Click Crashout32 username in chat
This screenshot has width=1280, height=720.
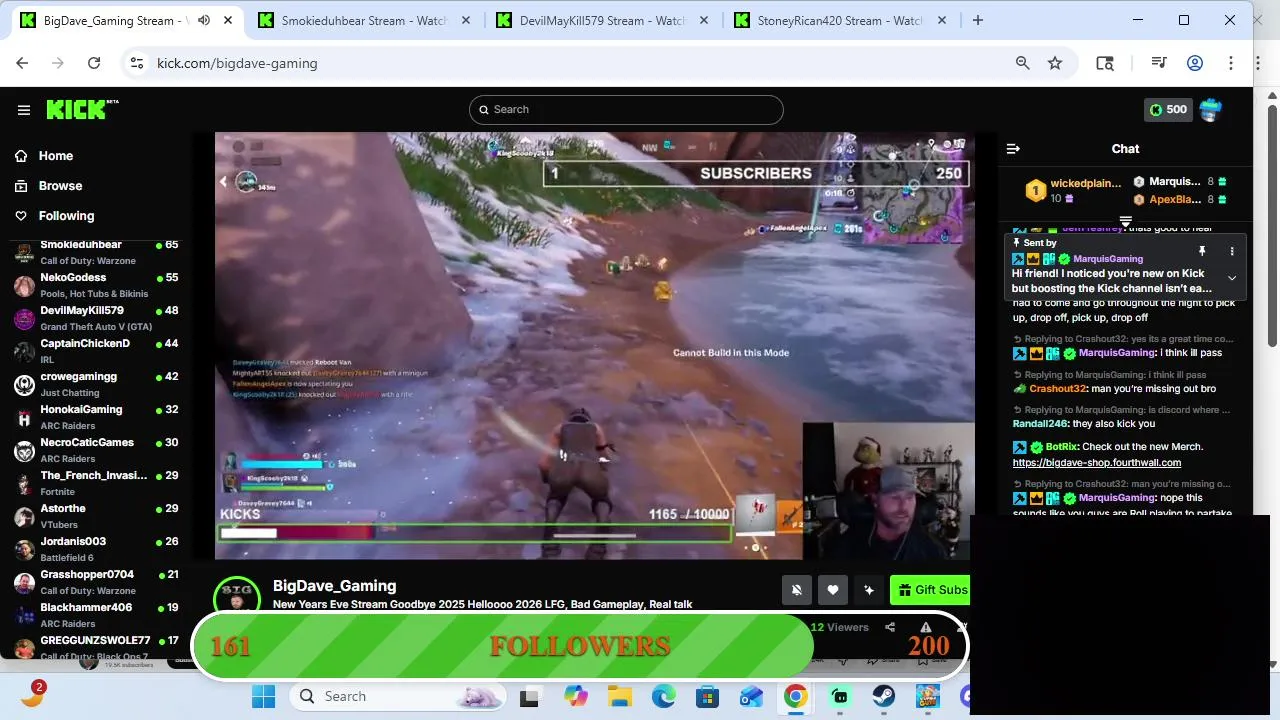click(x=1057, y=389)
